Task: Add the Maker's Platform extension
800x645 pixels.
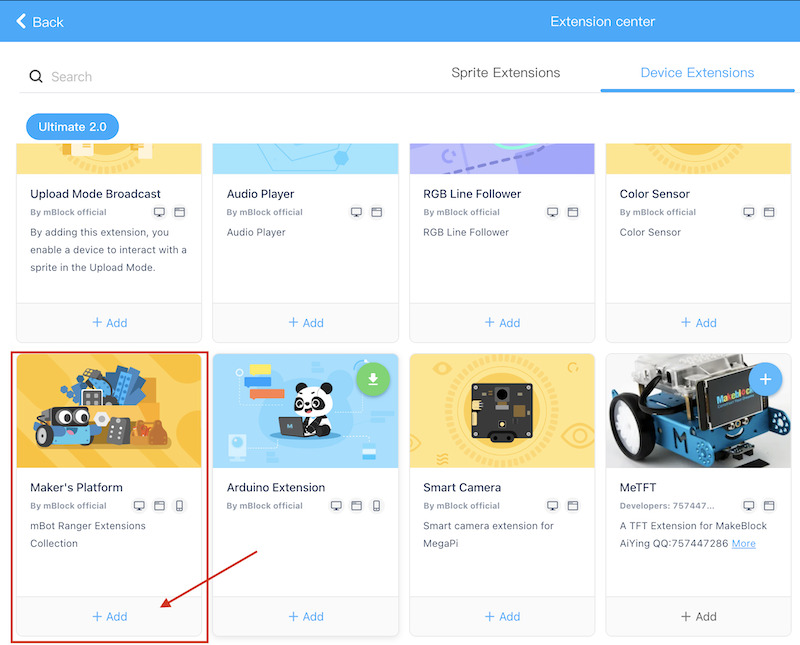Action: [x=109, y=616]
